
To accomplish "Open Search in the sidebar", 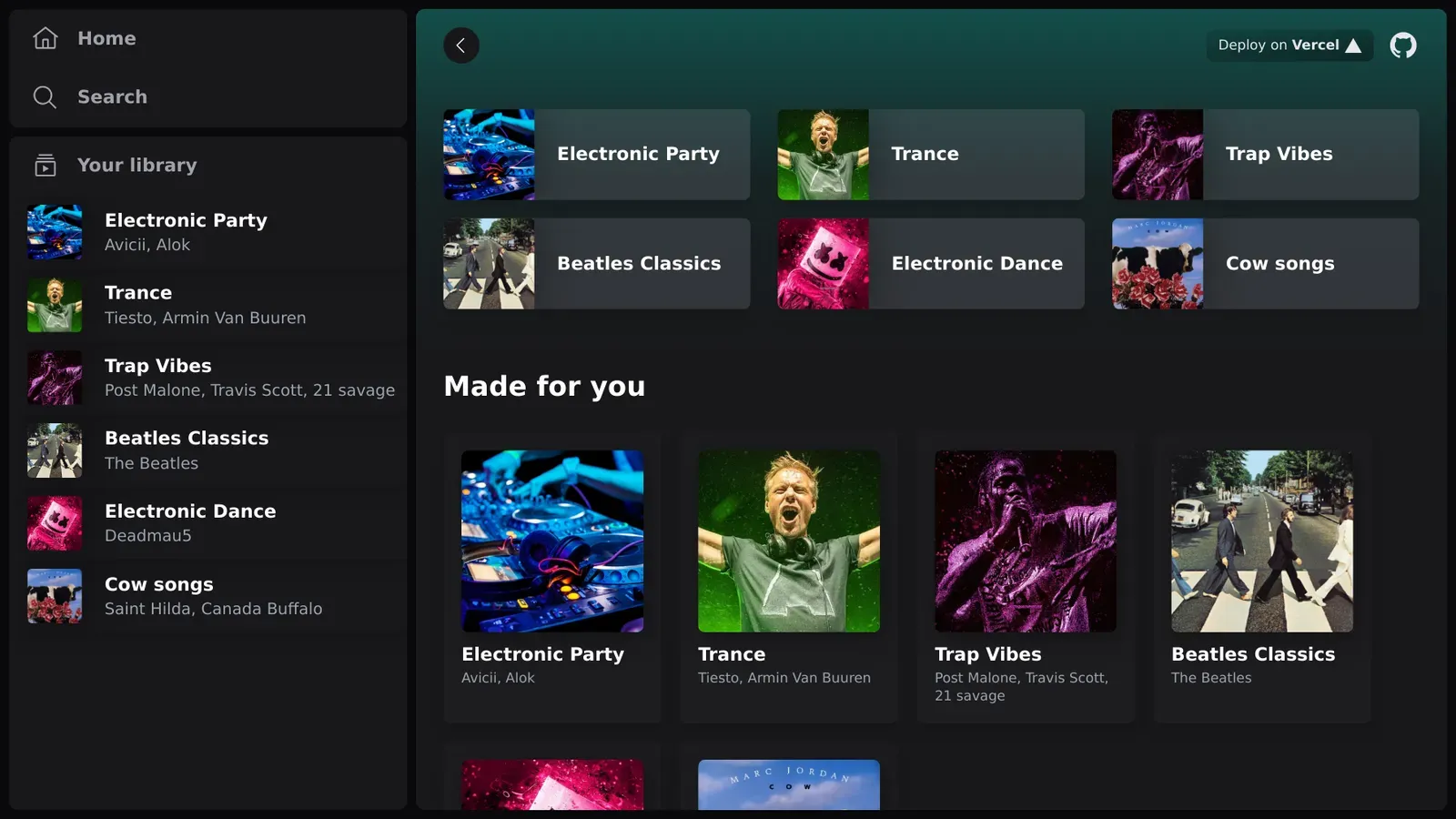I will 112,97.
